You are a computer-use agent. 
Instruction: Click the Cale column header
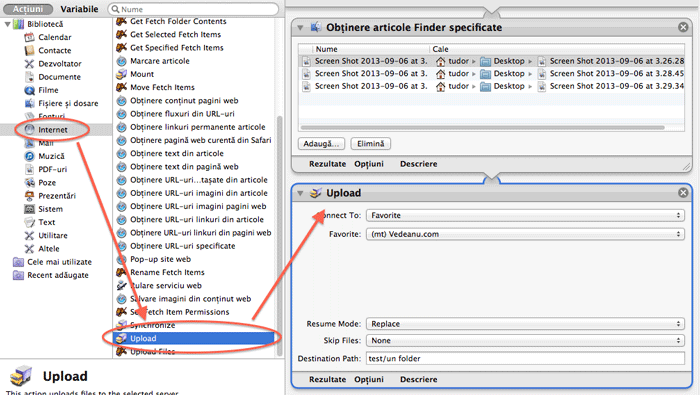[557, 49]
